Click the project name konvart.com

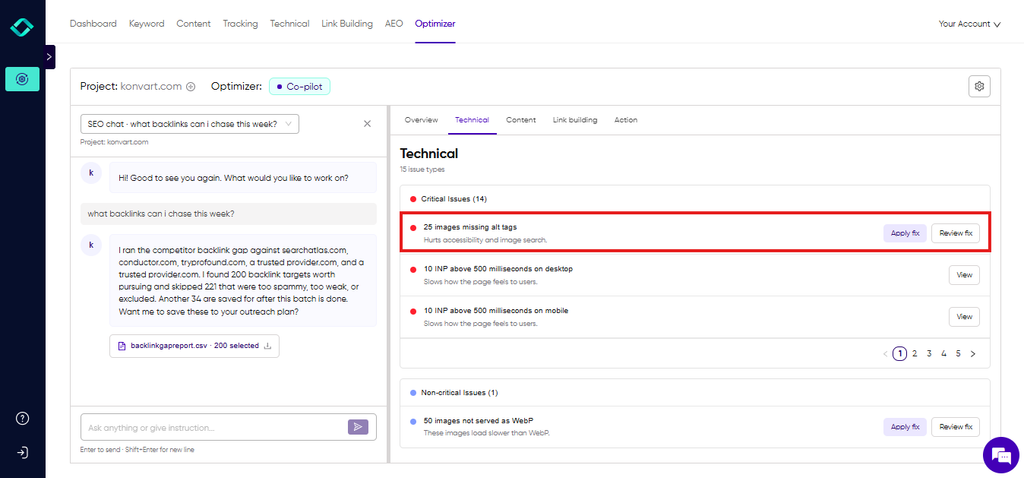pyautogui.click(x=152, y=86)
